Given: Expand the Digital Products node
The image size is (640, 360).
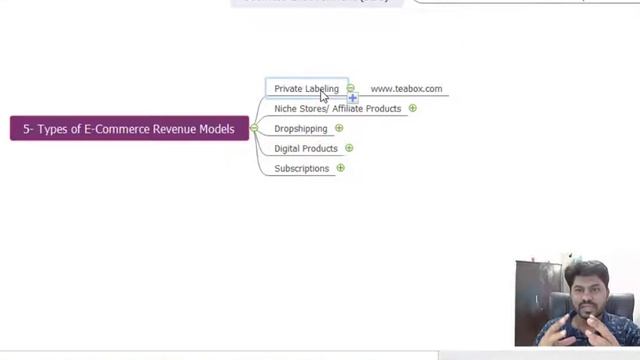Looking at the screenshot, I should click(349, 148).
